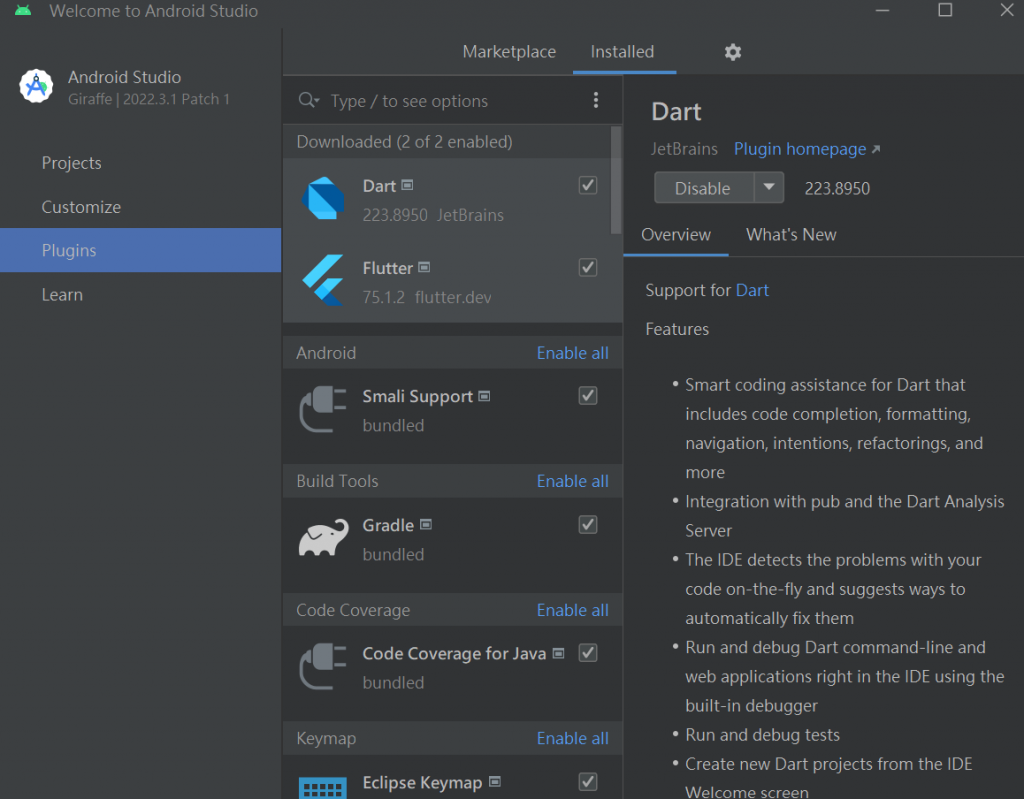Toggle the Eclipse Keymap checkbox
Screen dimensions: 1024x799
588,781
